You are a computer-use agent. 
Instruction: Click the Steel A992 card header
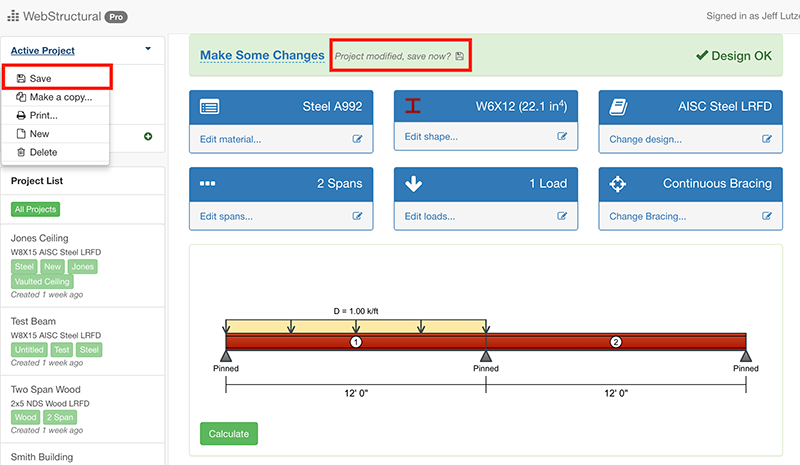[281, 107]
